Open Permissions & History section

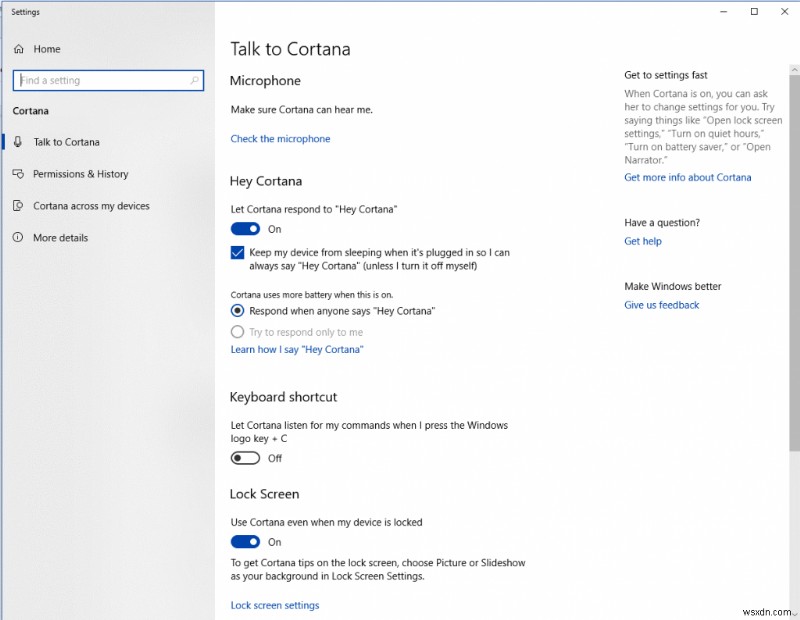click(81, 174)
